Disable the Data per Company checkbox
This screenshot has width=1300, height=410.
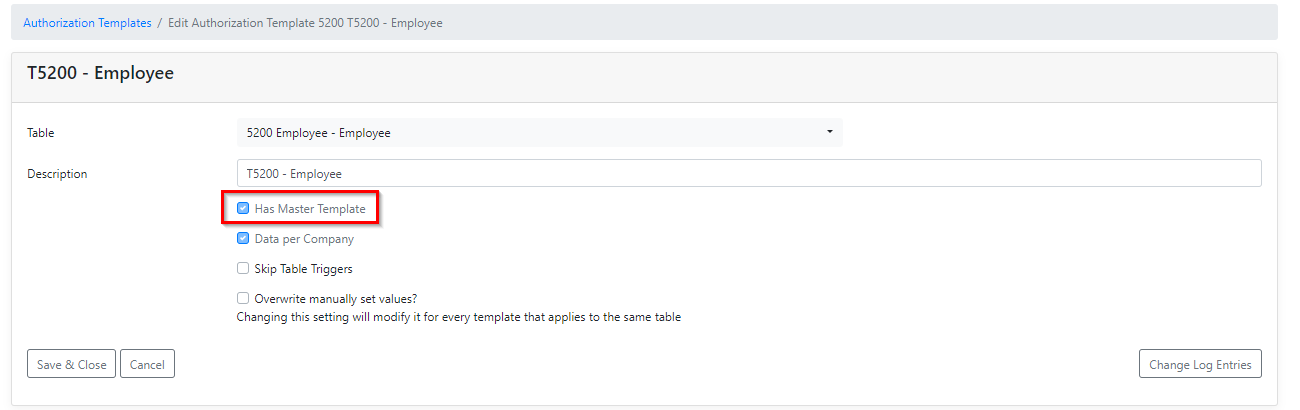(x=243, y=238)
